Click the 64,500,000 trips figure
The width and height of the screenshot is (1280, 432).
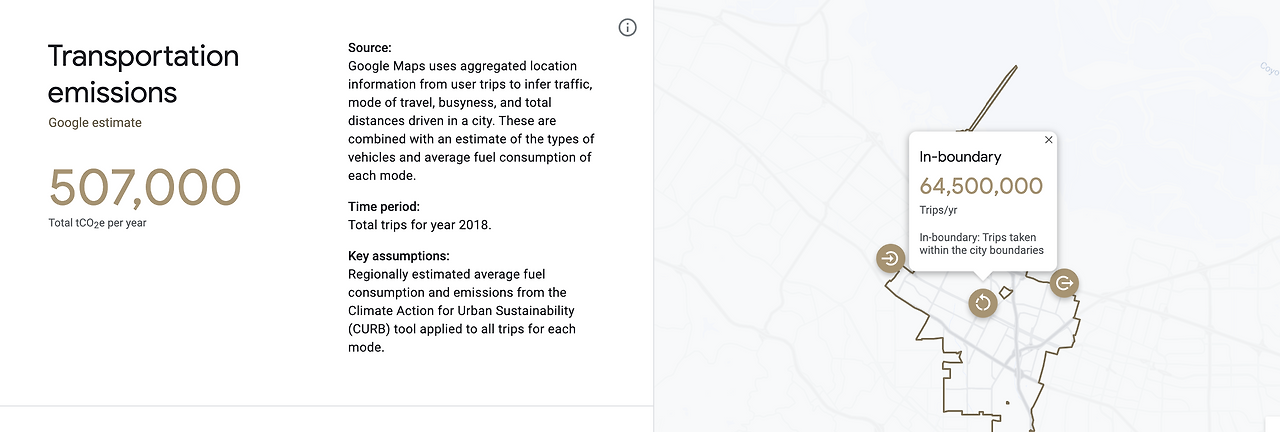[x=981, y=186]
